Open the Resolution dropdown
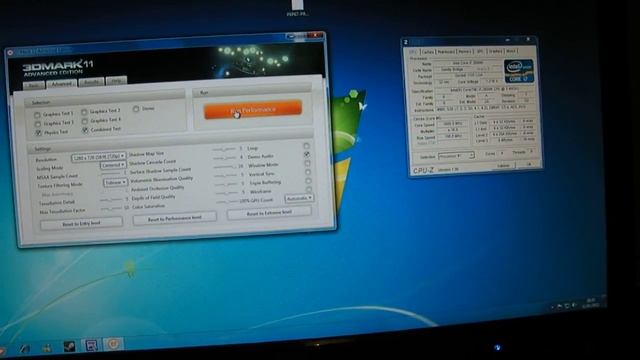 tap(98, 157)
